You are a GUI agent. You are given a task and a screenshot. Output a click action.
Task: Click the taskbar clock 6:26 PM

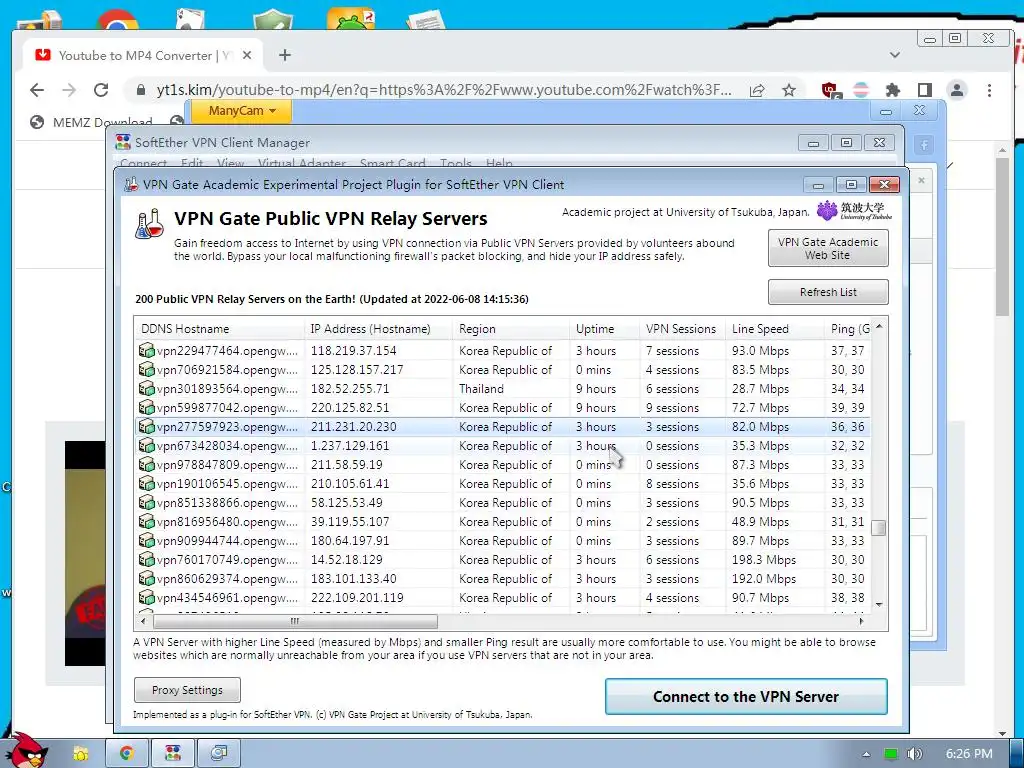click(969, 754)
